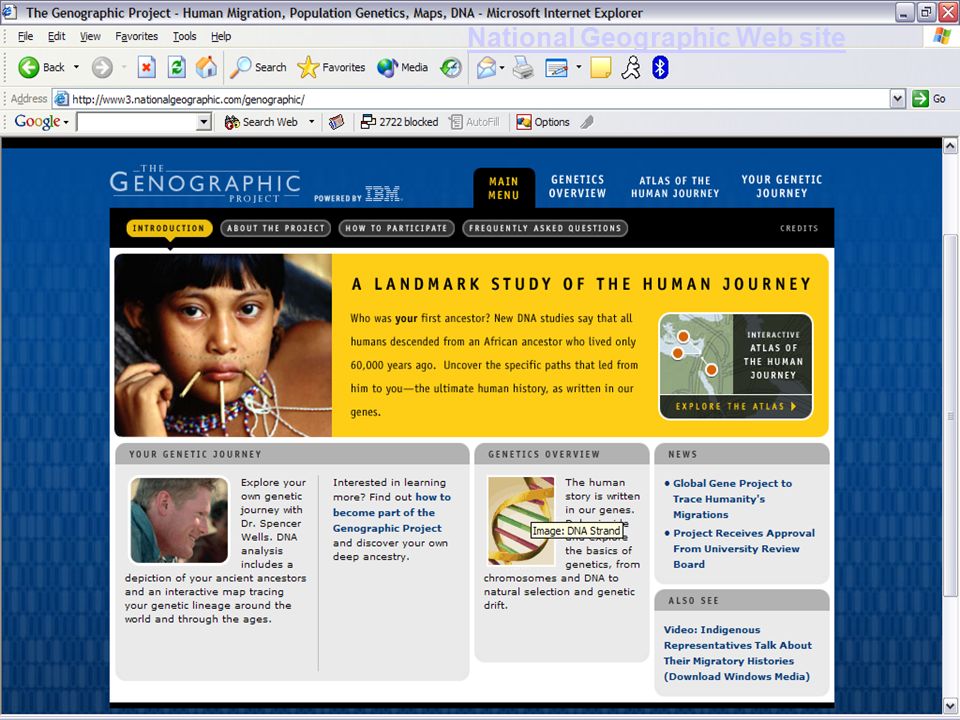Click the Dr. Spencer Wells photo
Screen dimensions: 960x720
pos(179,520)
